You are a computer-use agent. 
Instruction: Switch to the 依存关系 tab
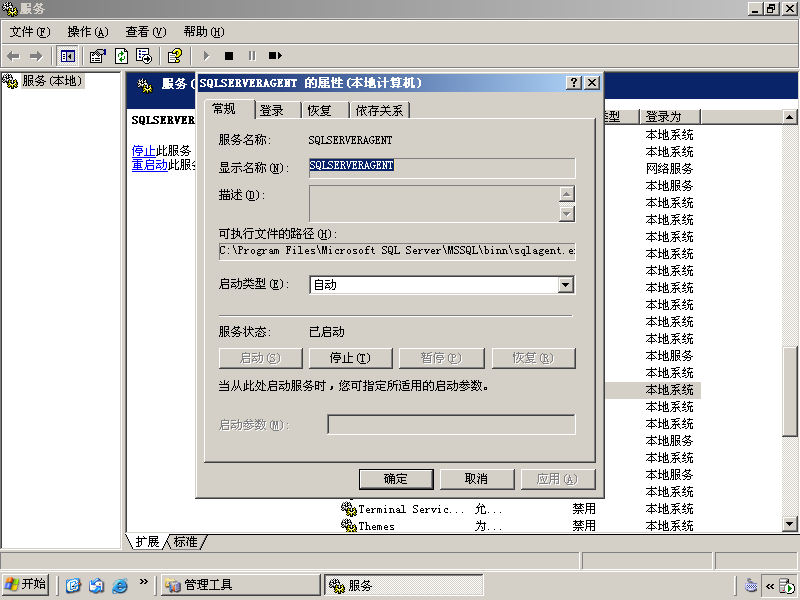coord(379,110)
